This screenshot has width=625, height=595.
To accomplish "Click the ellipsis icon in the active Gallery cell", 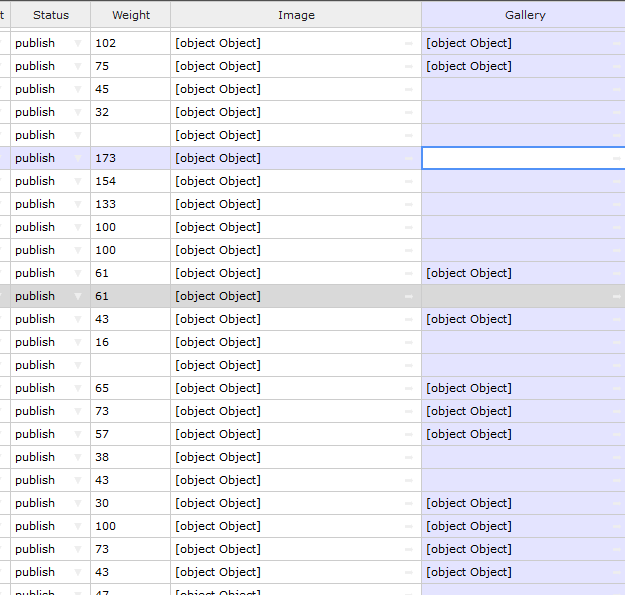I will (616, 158).
